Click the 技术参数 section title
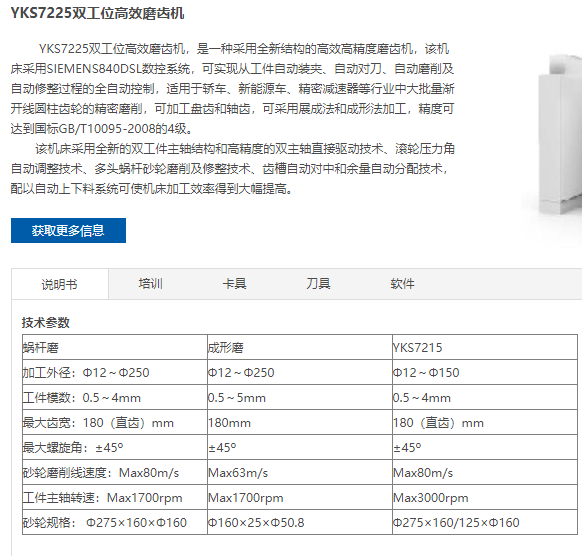Image resolution: width=582 pixels, height=556 pixels. pos(45,322)
